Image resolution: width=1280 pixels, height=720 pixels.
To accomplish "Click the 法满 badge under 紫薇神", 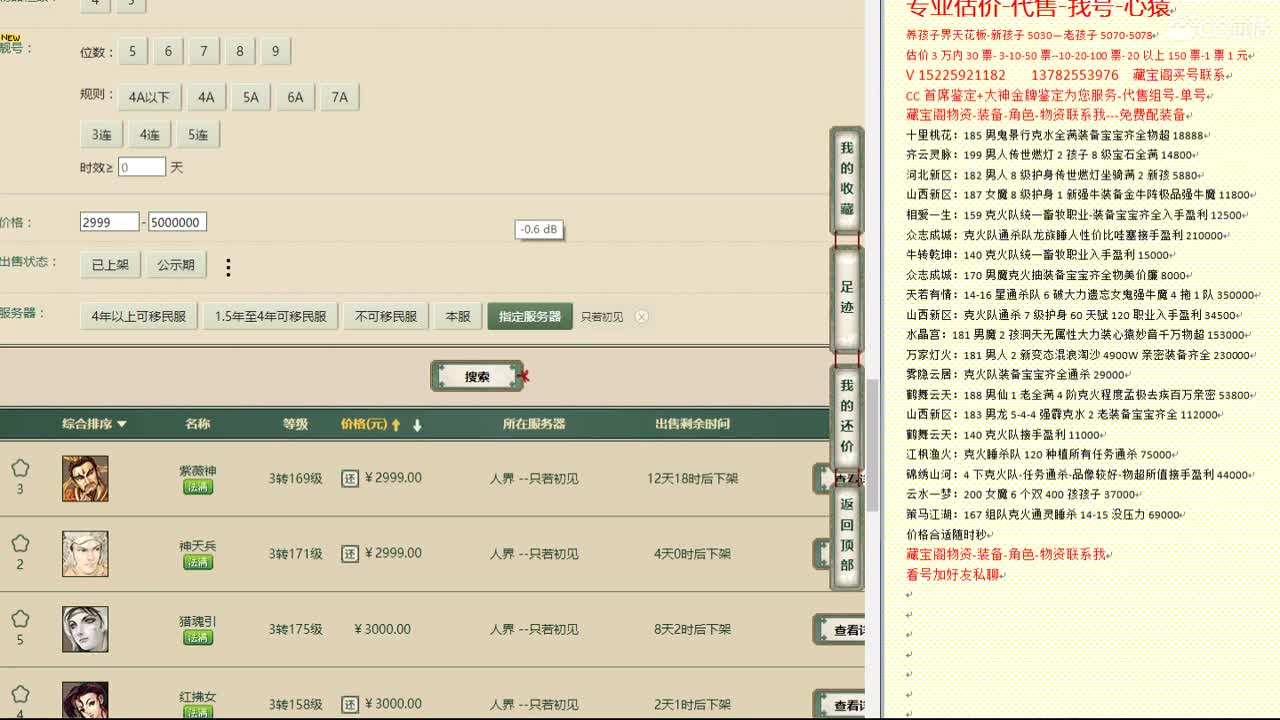I will click(198, 487).
